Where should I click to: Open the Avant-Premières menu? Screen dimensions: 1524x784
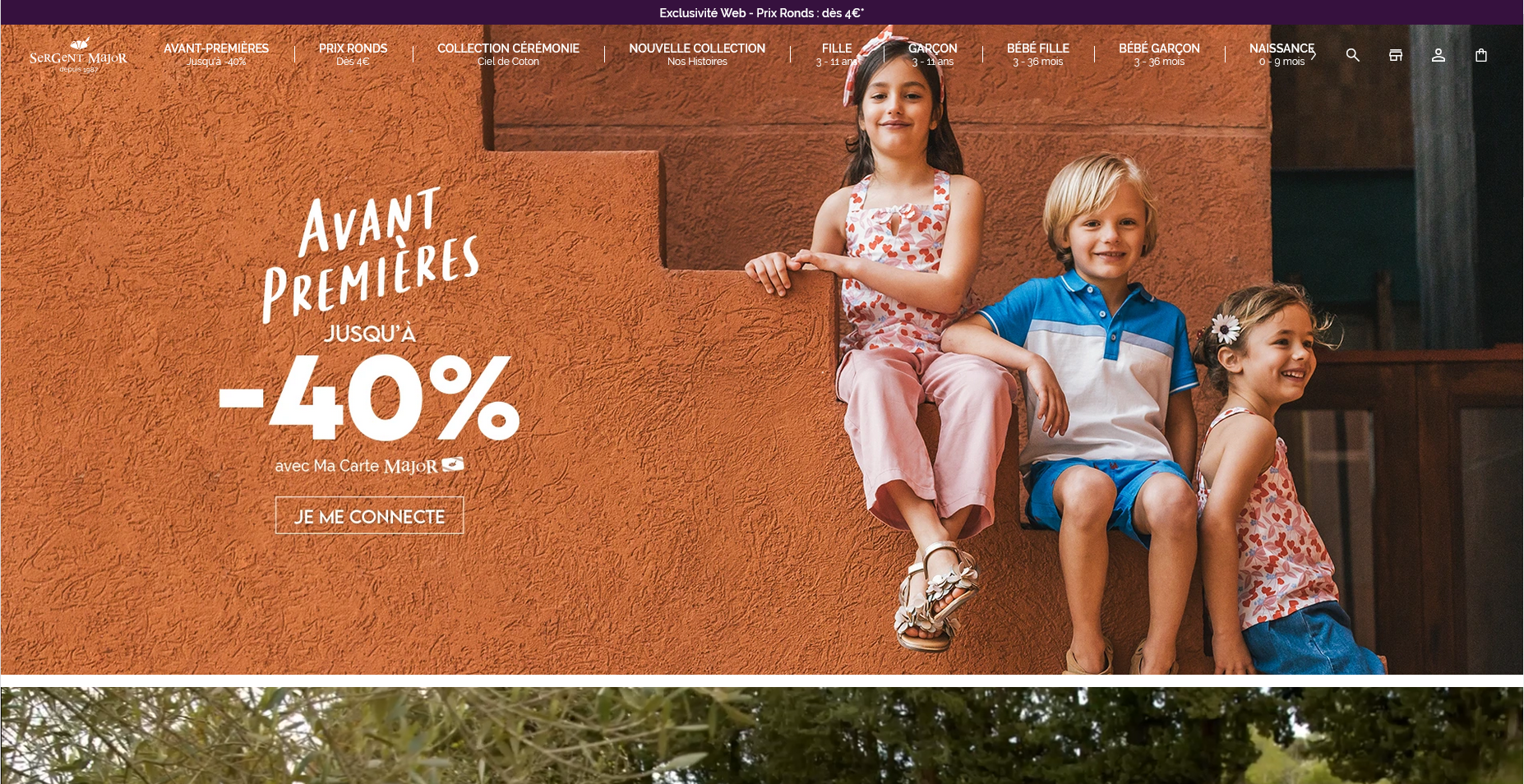point(216,54)
